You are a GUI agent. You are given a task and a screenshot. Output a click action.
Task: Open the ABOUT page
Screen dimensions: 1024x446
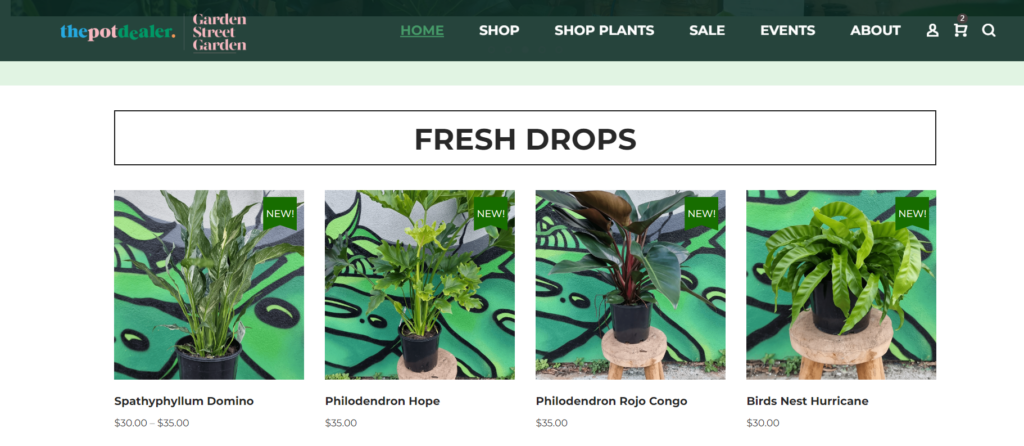point(875,31)
